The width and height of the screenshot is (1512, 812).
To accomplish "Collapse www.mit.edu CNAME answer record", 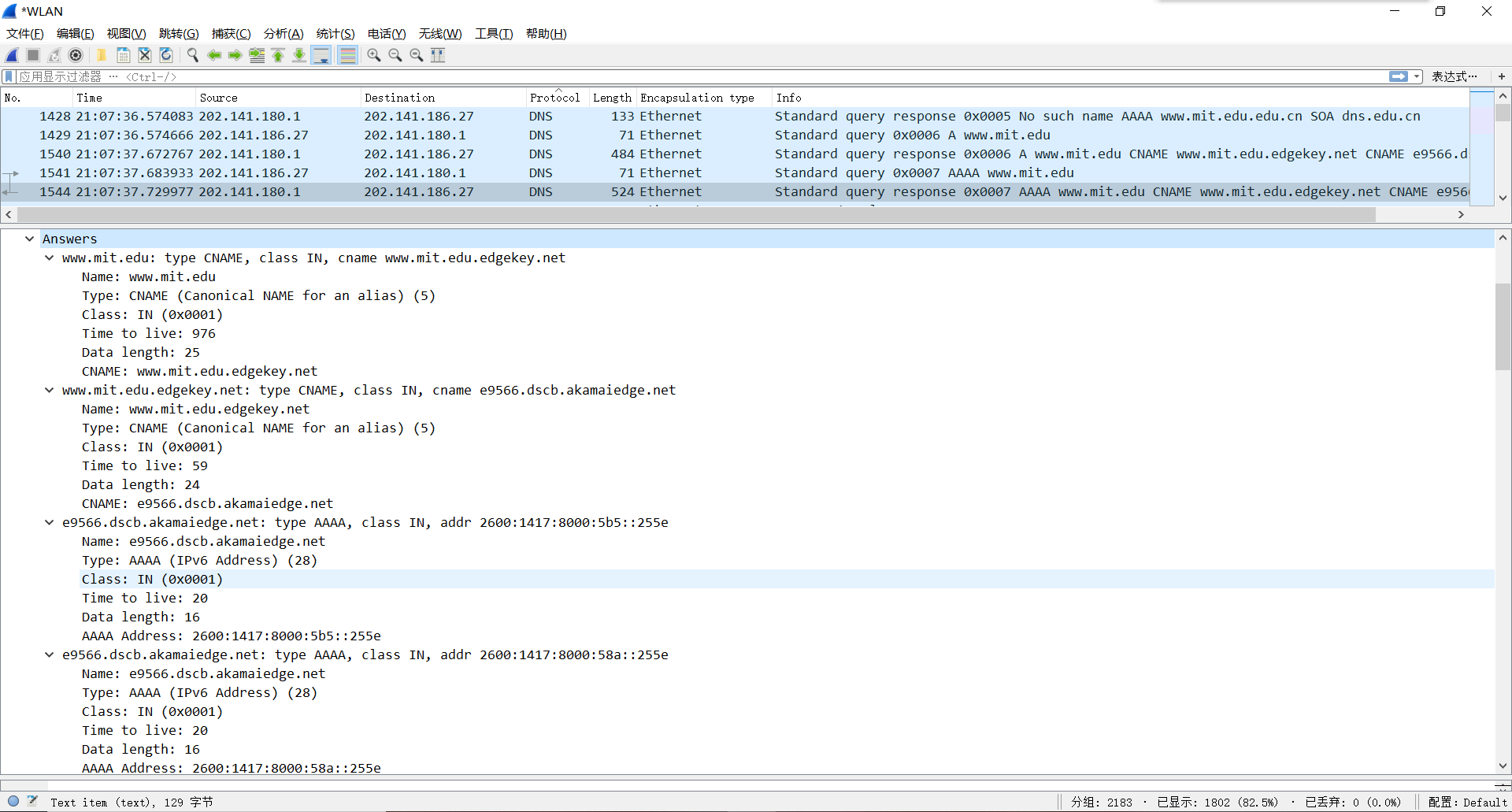I will pos(49,258).
